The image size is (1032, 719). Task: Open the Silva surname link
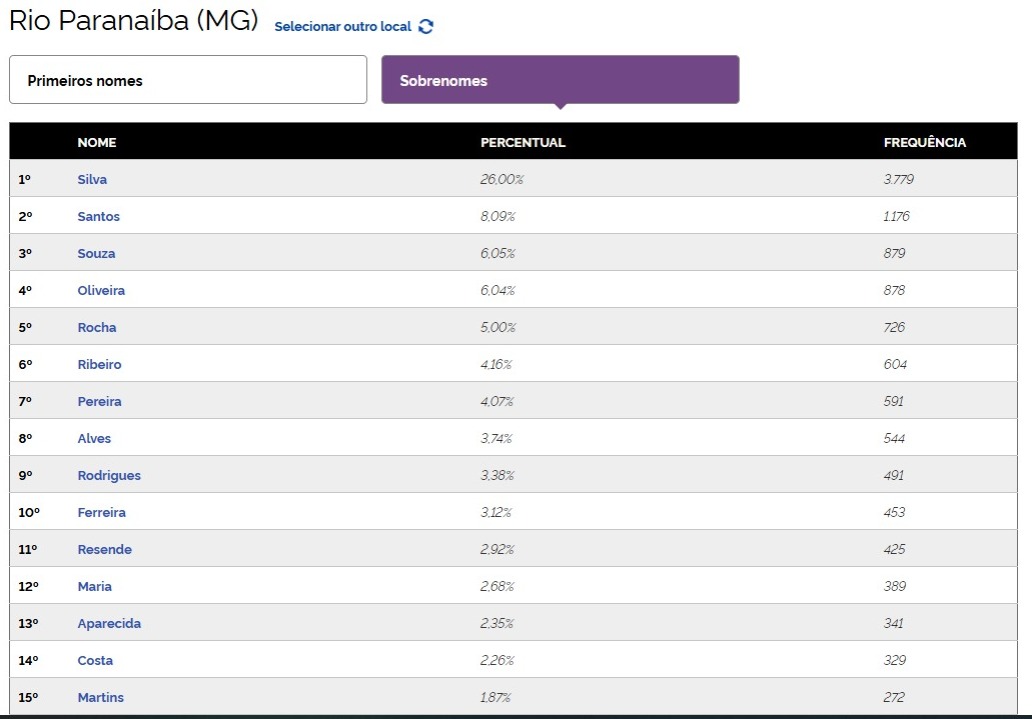(x=92, y=180)
